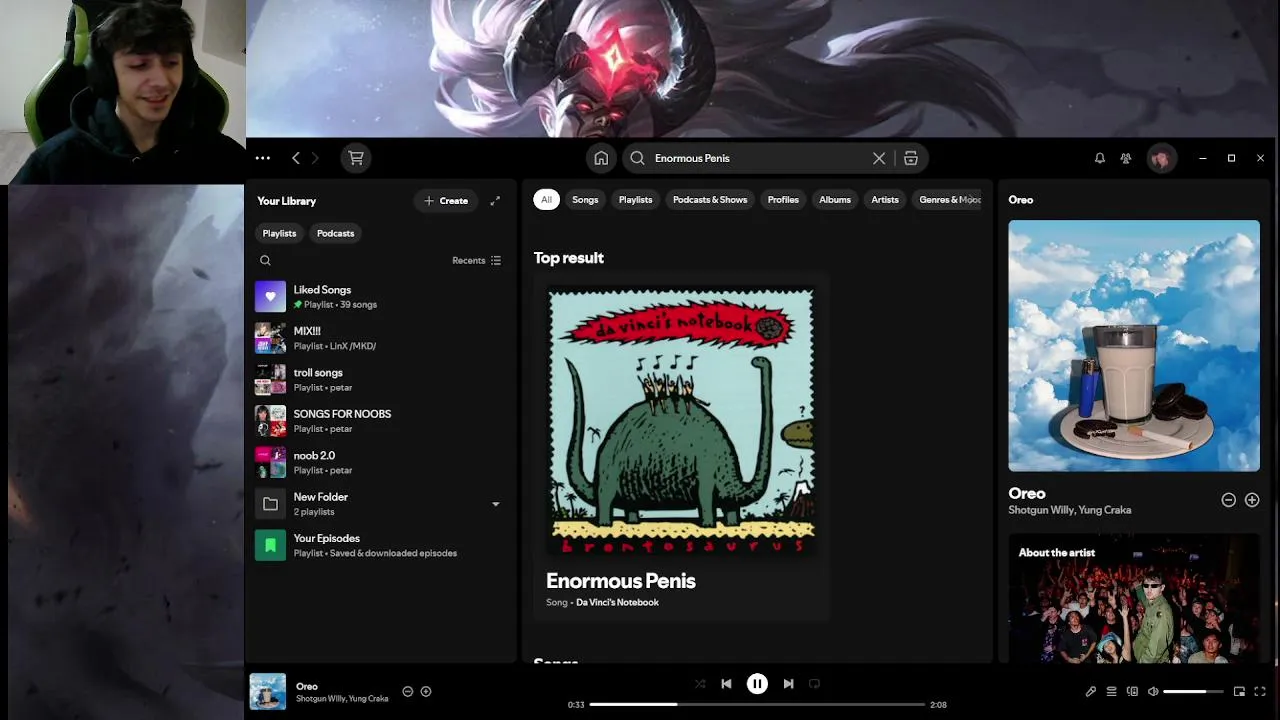Viewport: 1280px width, 720px height.
Task: Open the Browse icon in search bar
Action: (911, 158)
